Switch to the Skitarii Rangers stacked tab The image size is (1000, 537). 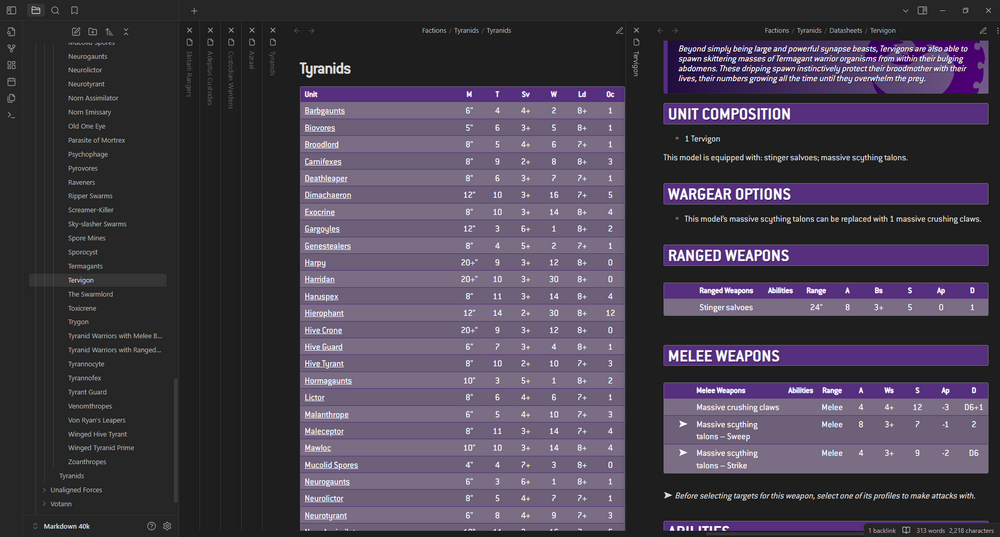pos(189,73)
